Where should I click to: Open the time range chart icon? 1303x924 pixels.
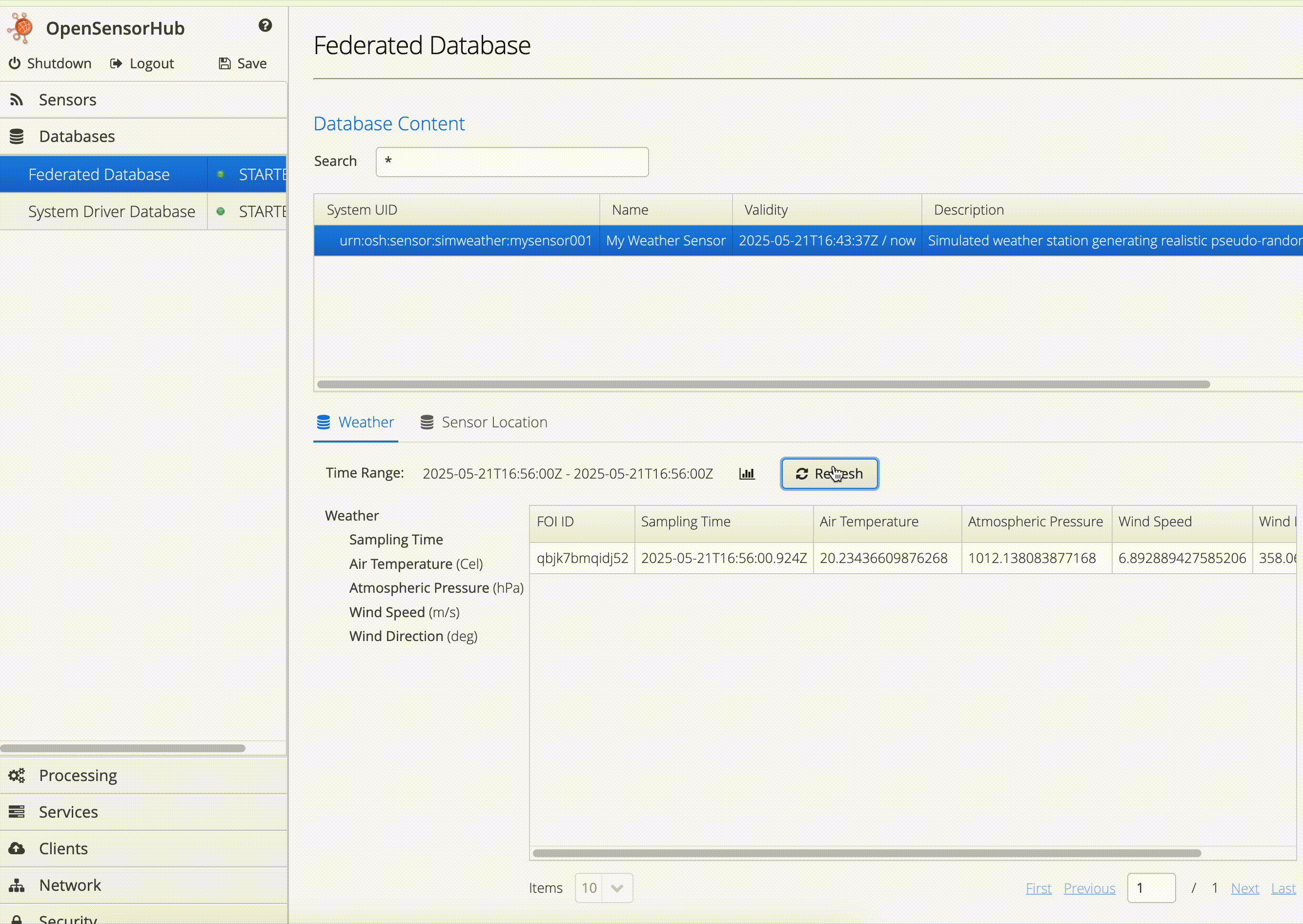click(747, 473)
